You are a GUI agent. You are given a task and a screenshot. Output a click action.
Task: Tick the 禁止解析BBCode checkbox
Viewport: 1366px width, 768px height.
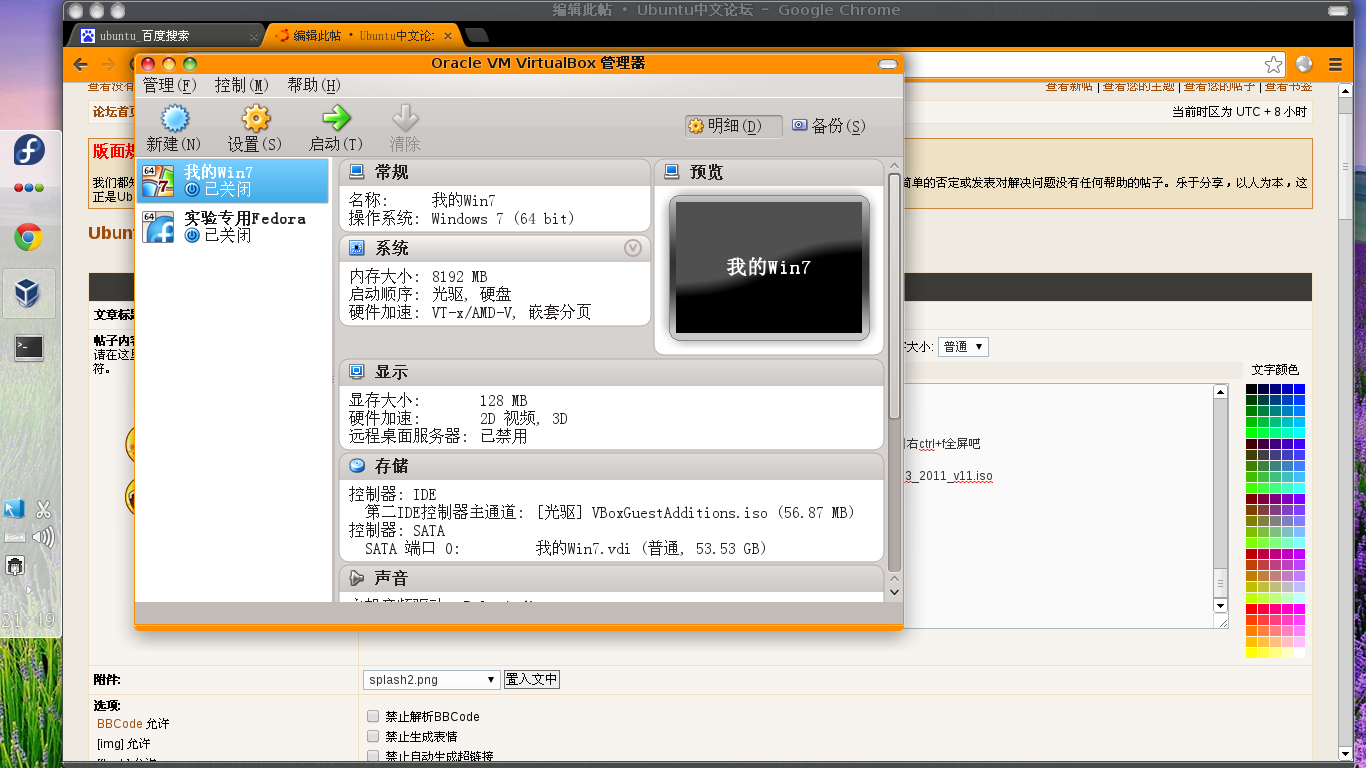(373, 716)
